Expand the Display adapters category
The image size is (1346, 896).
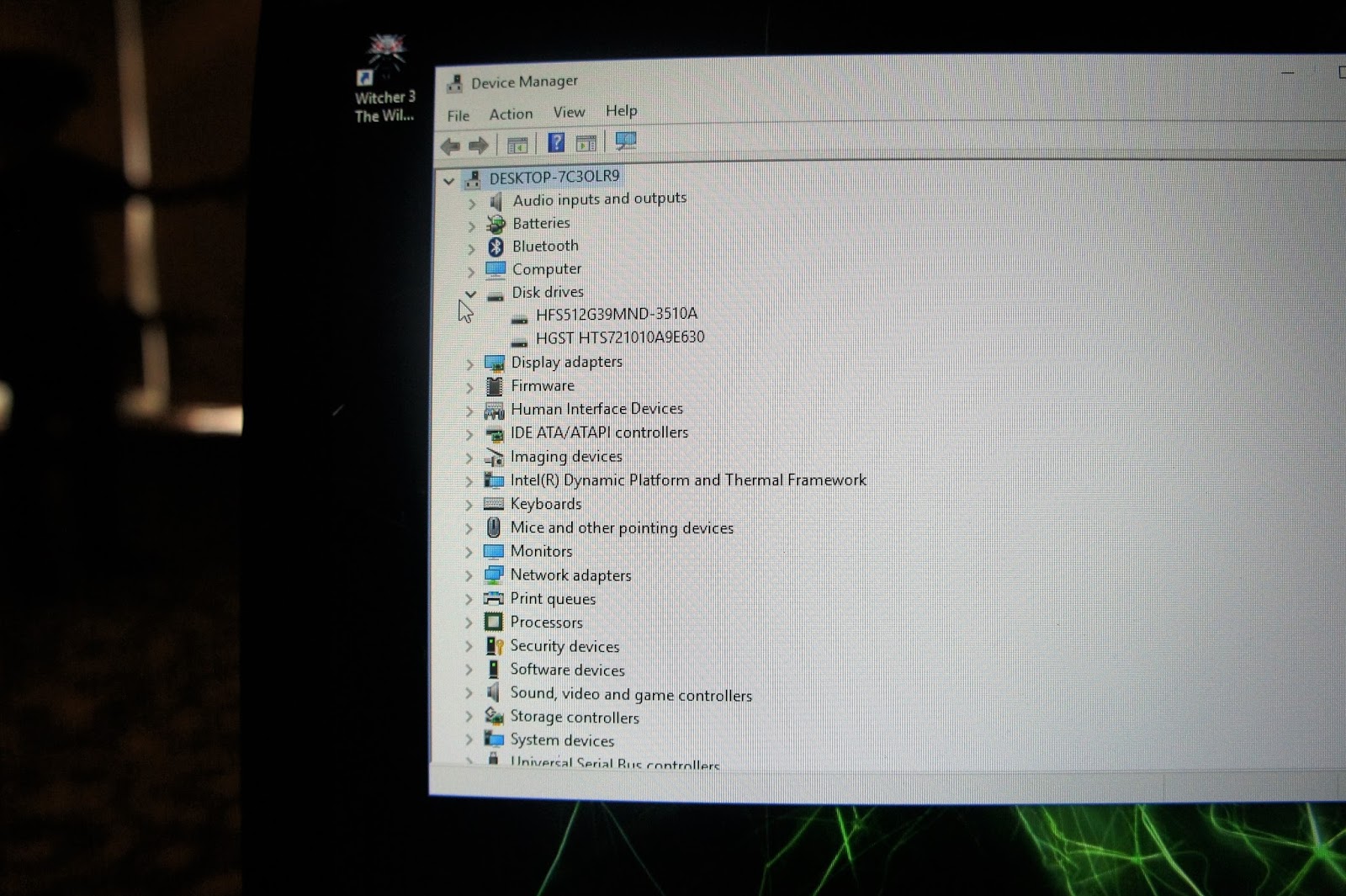tap(470, 364)
